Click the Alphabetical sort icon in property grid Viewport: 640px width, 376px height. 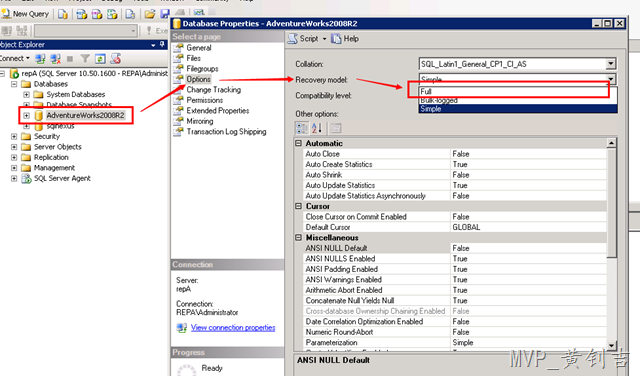pyautogui.click(x=317, y=128)
